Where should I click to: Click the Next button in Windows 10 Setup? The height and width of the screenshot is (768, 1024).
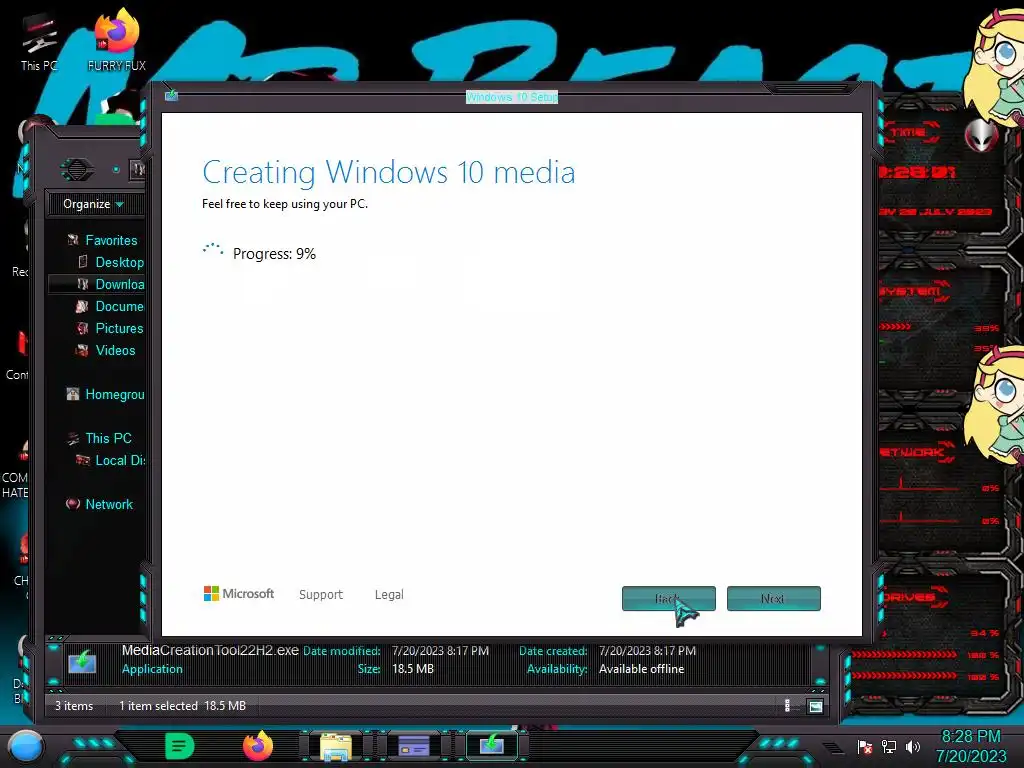pyautogui.click(x=773, y=598)
